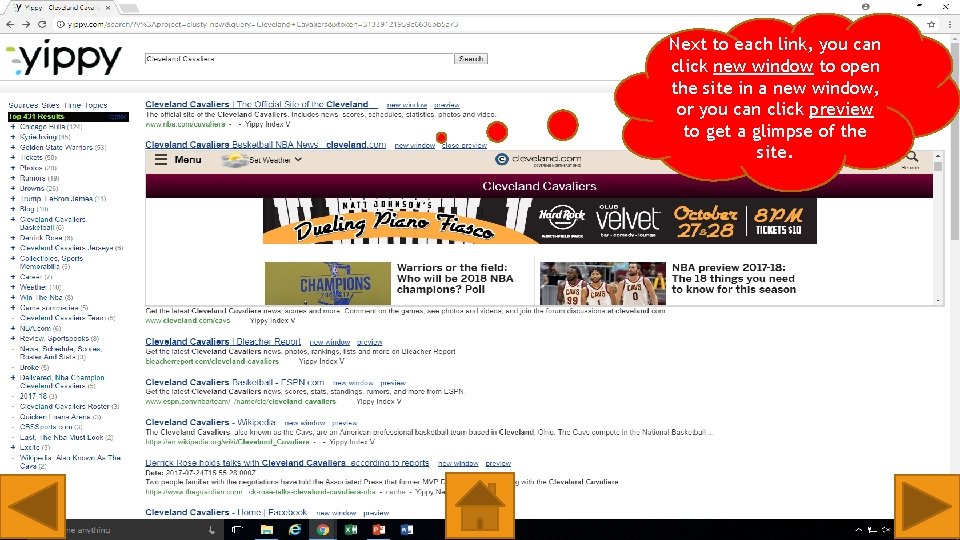The height and width of the screenshot is (540, 960).
Task: Go to next slide with orange right arrow
Action: pyautogui.click(x=927, y=506)
